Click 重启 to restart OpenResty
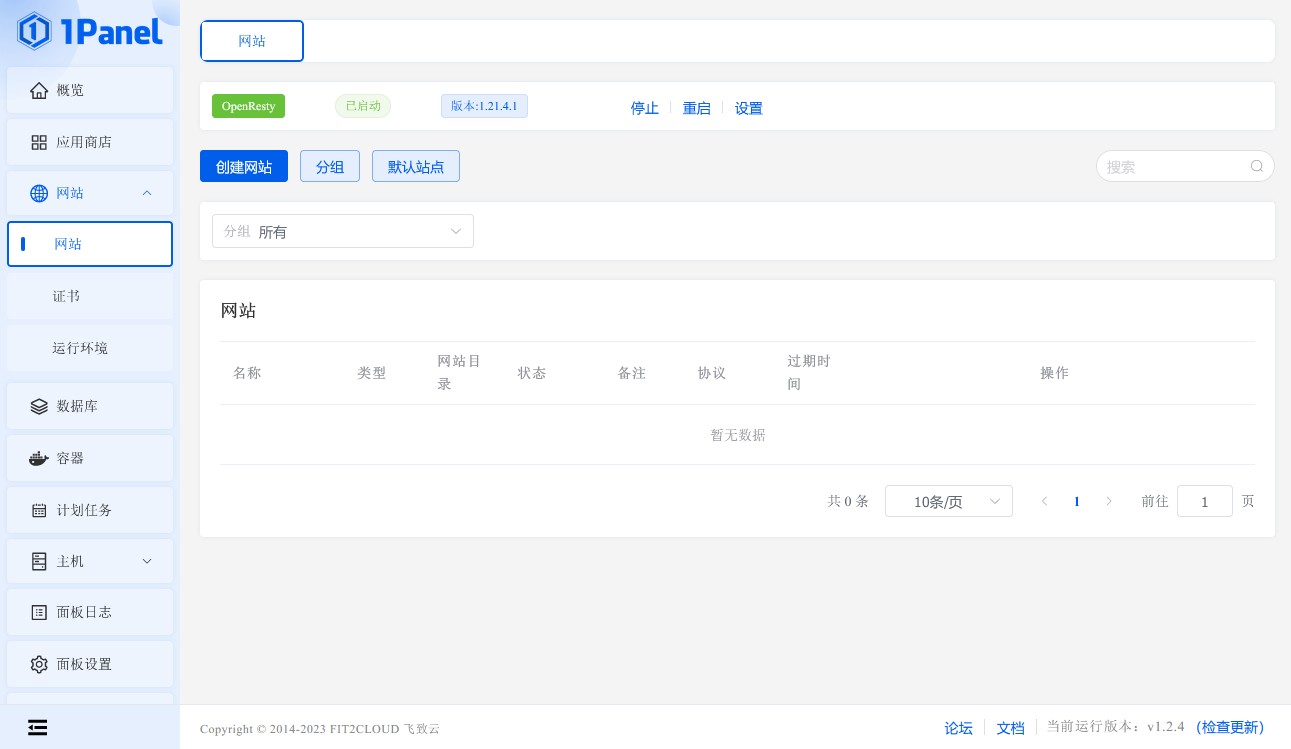Image resolution: width=1291 pixels, height=749 pixels. click(697, 108)
